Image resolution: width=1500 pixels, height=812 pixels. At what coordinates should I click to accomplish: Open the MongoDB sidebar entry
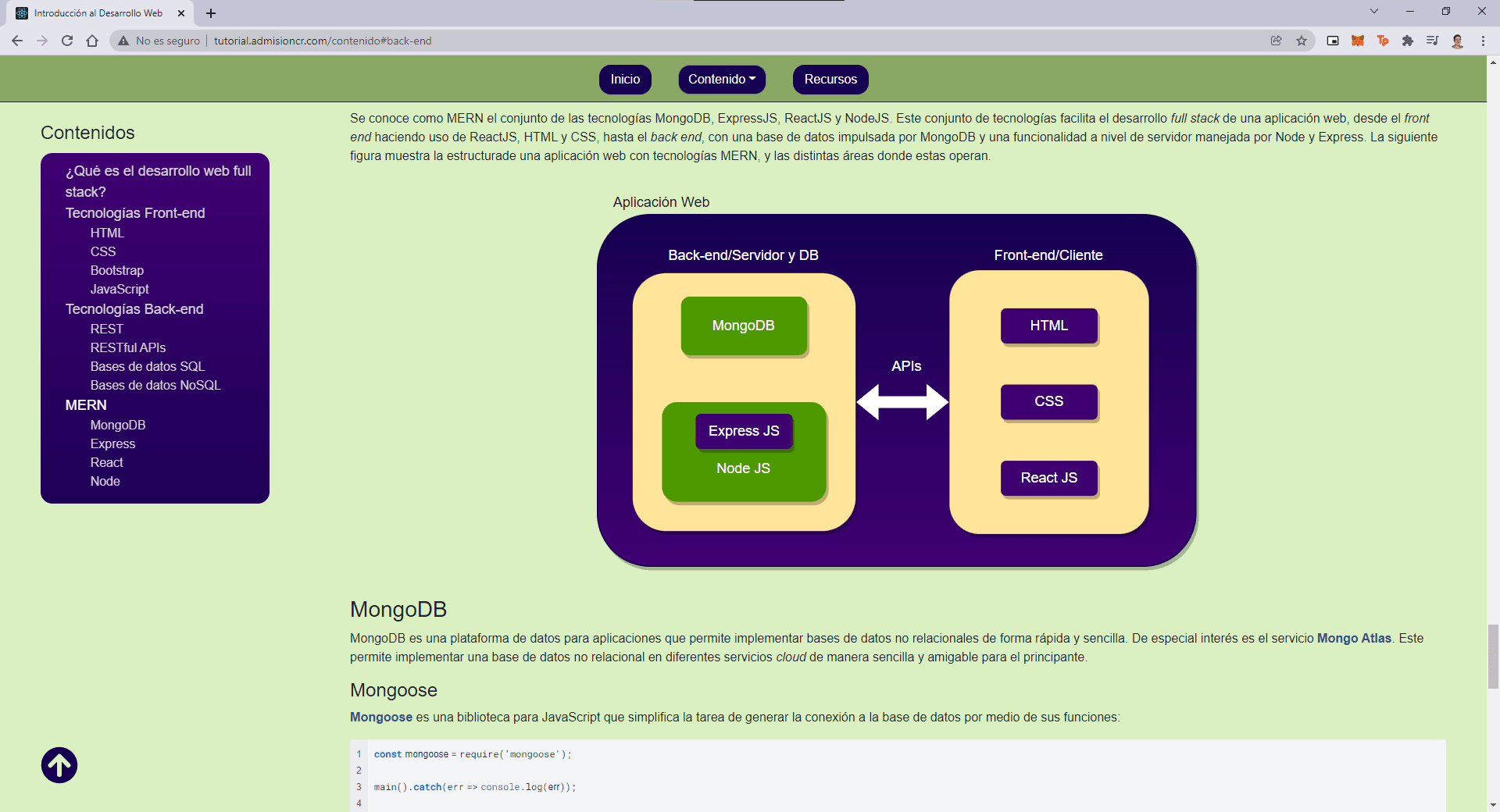[118, 425]
